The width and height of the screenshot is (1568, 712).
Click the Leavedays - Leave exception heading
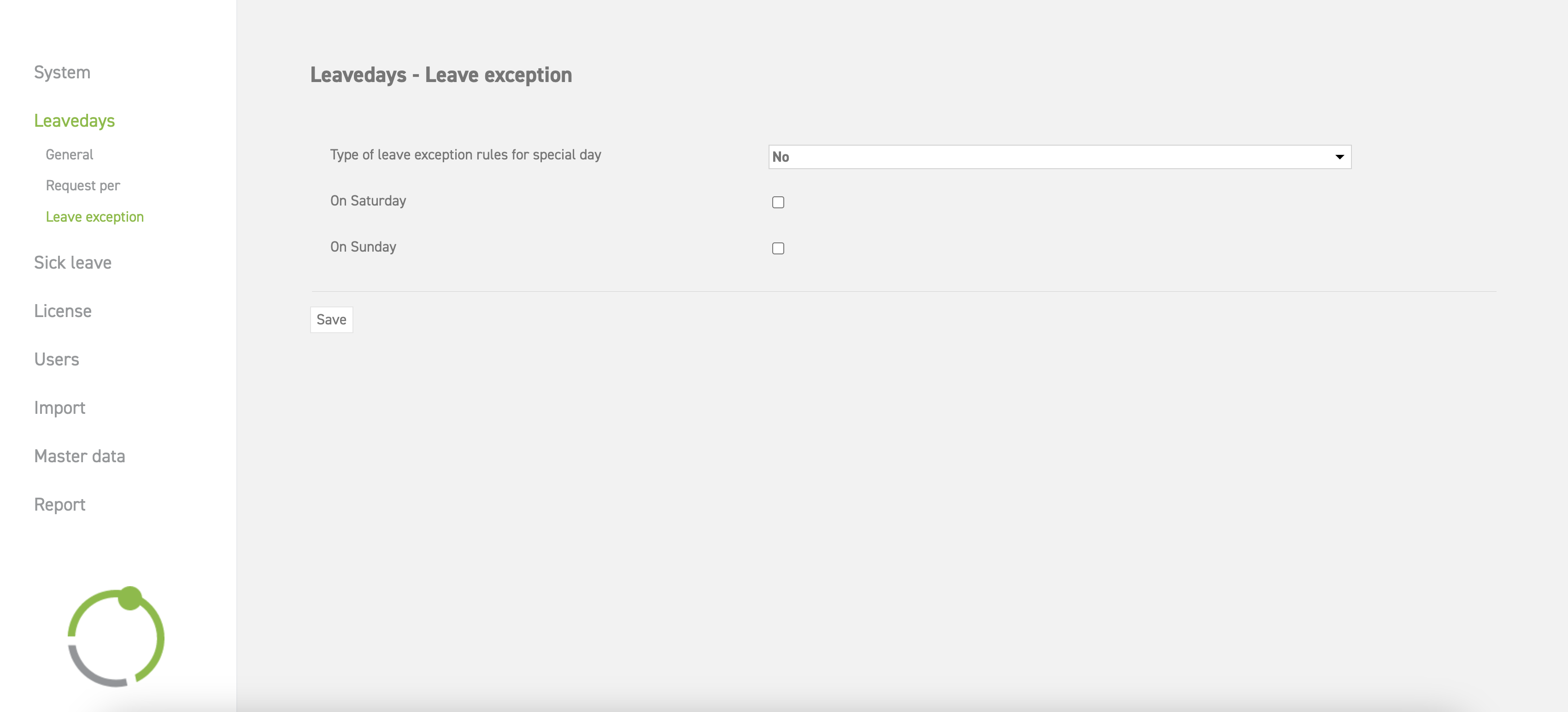click(441, 75)
